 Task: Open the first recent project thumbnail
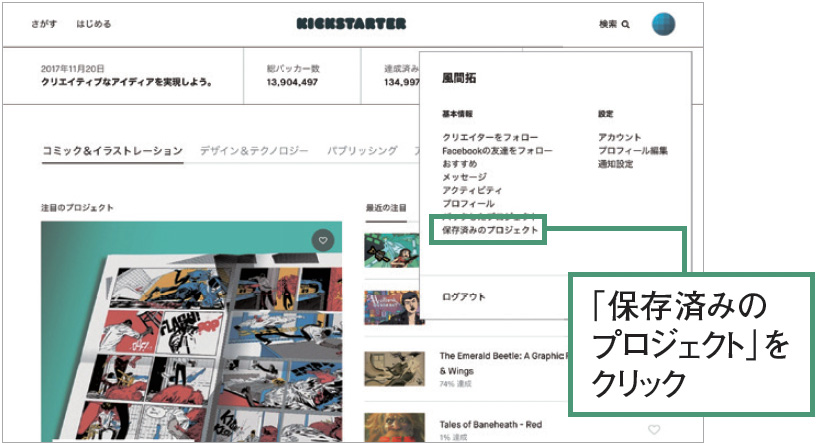[392, 250]
